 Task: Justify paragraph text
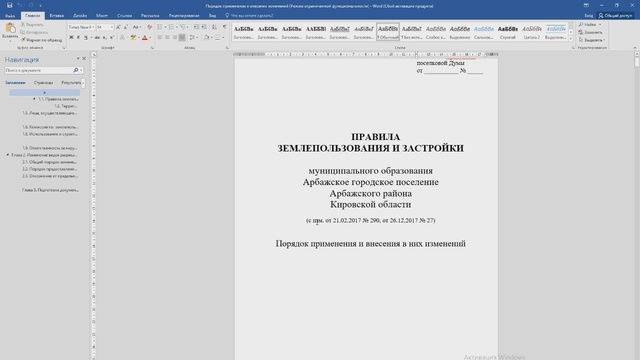point(182,38)
